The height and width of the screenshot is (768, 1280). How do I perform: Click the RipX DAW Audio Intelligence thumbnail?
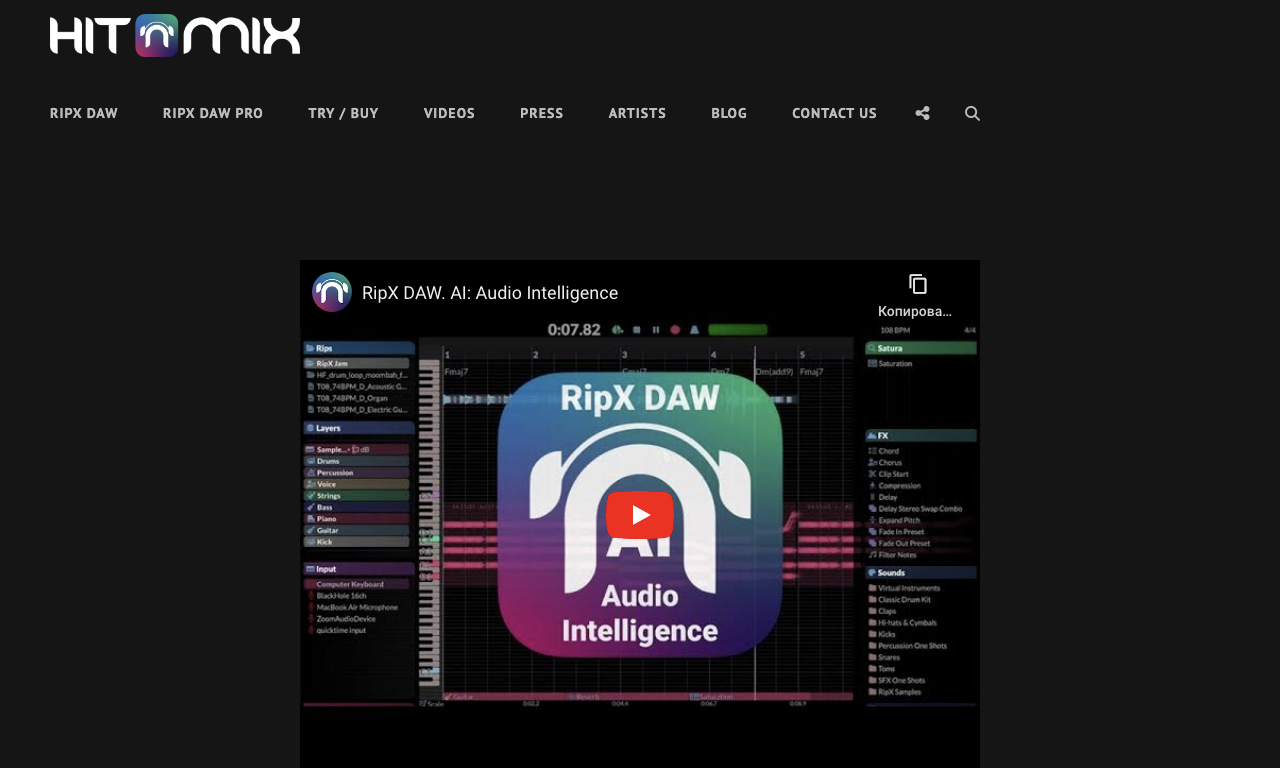pyautogui.click(x=640, y=515)
